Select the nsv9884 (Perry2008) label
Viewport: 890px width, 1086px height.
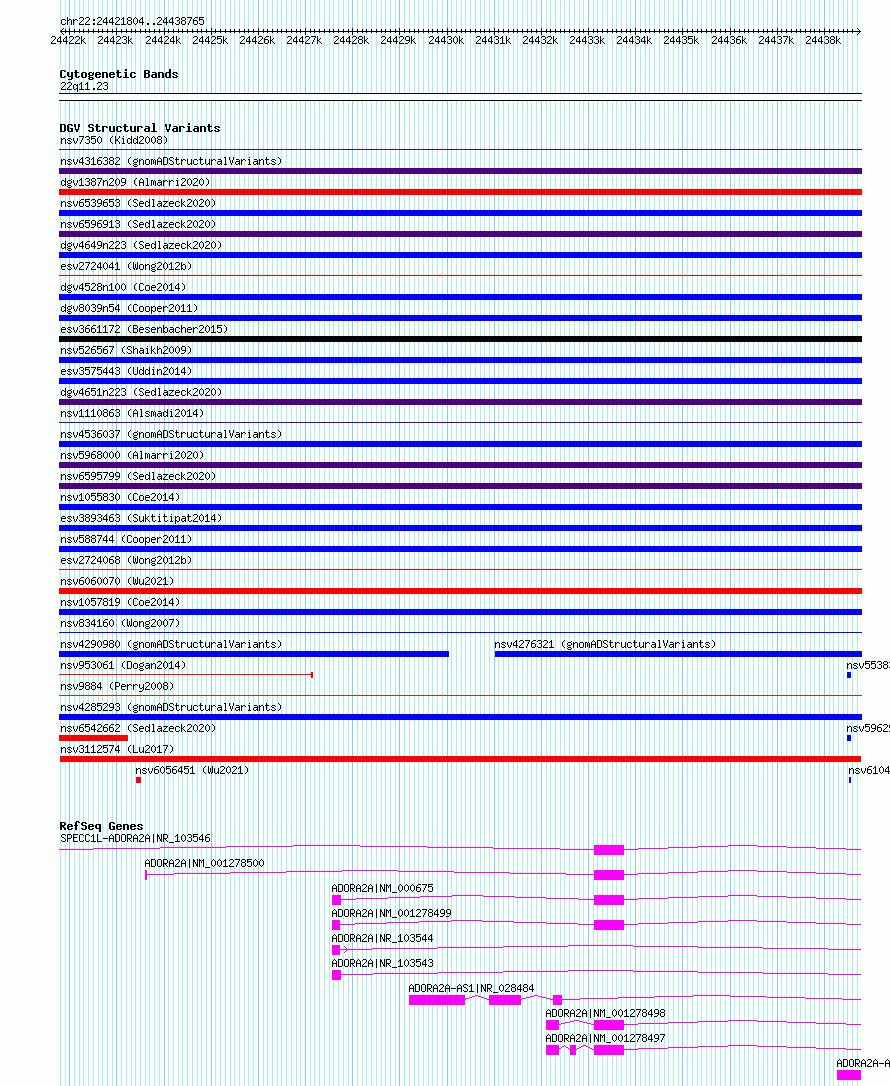(117, 686)
